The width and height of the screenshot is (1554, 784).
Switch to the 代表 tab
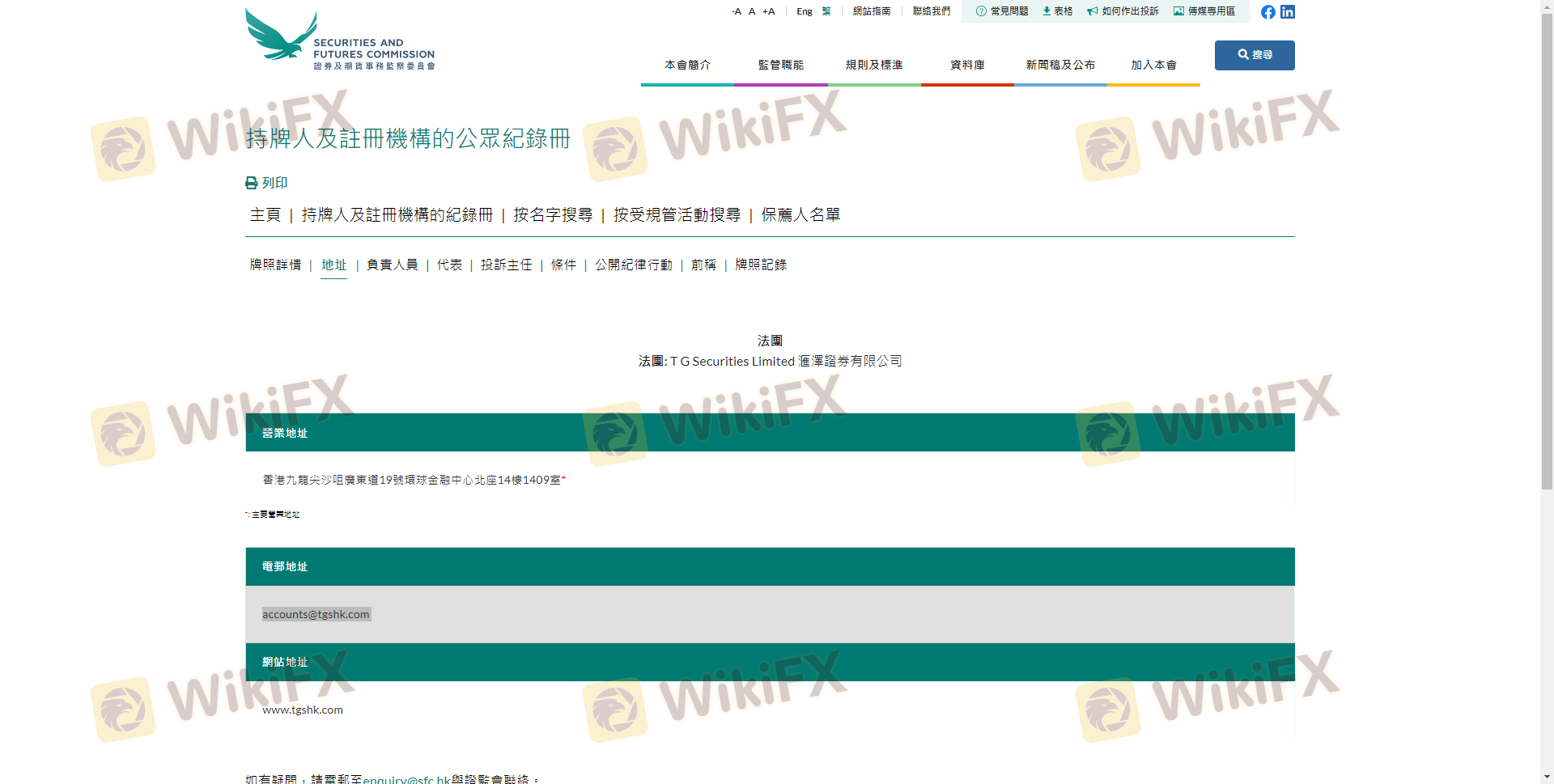(450, 265)
